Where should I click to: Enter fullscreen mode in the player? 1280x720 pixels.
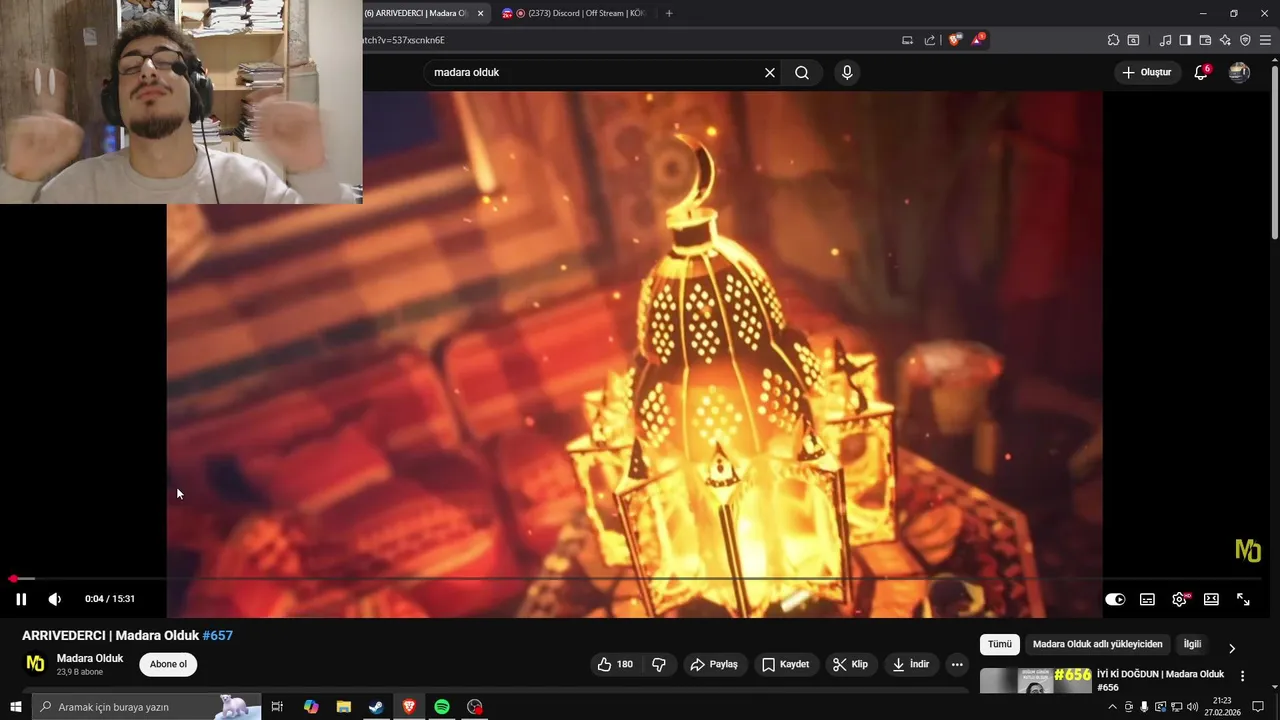[1243, 599]
